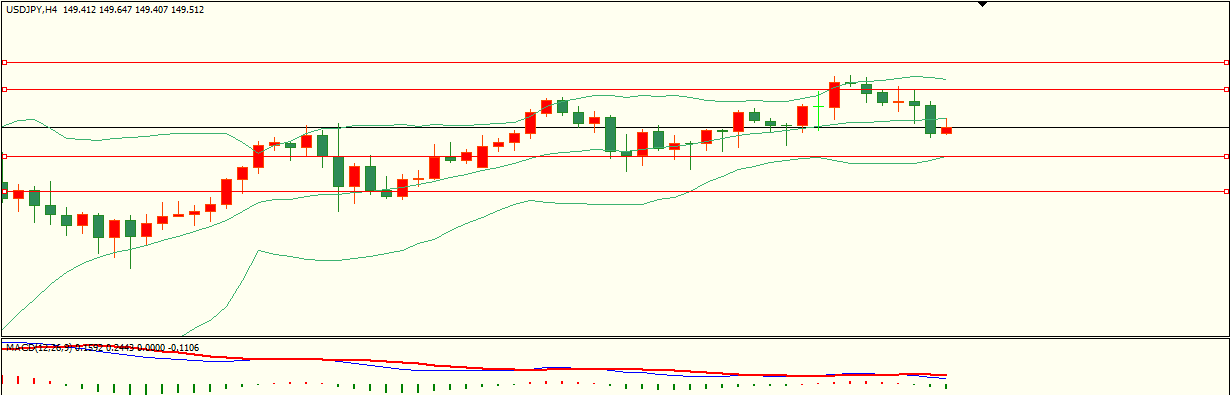The height and width of the screenshot is (395, 1230).
Task: Click the chart shift triangle marker
Action: point(982,4)
